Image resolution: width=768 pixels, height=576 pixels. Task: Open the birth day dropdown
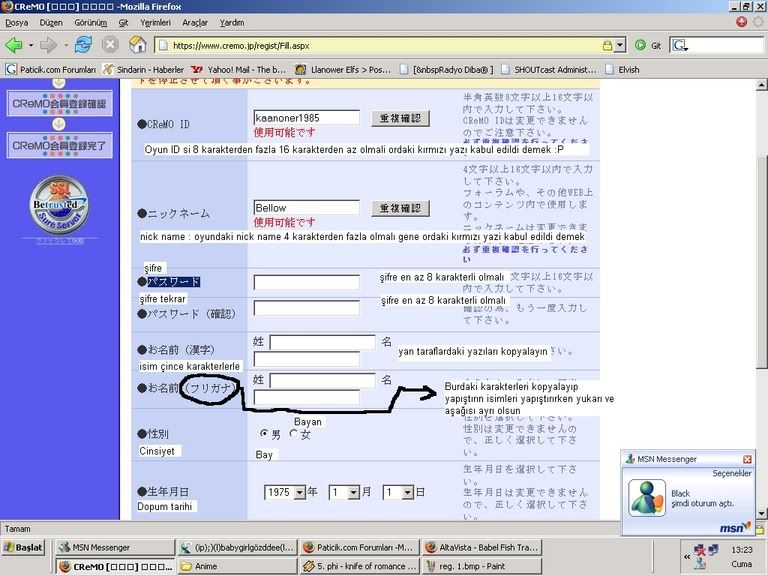point(398,492)
